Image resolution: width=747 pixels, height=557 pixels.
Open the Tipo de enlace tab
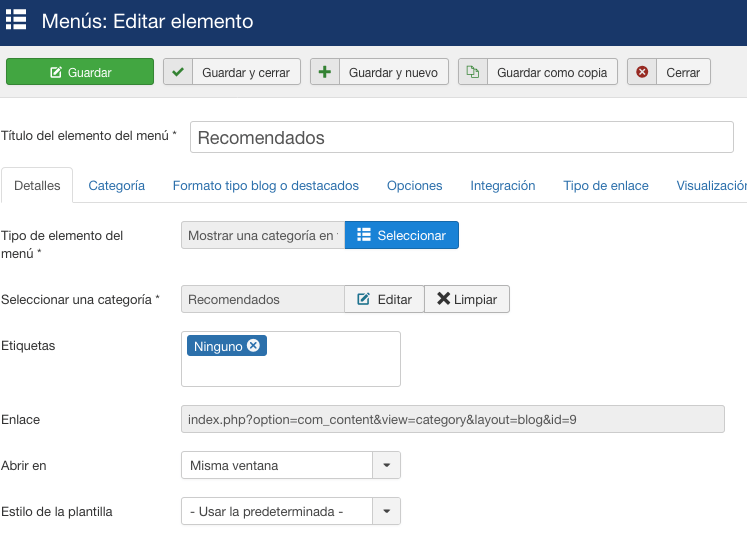tap(606, 186)
